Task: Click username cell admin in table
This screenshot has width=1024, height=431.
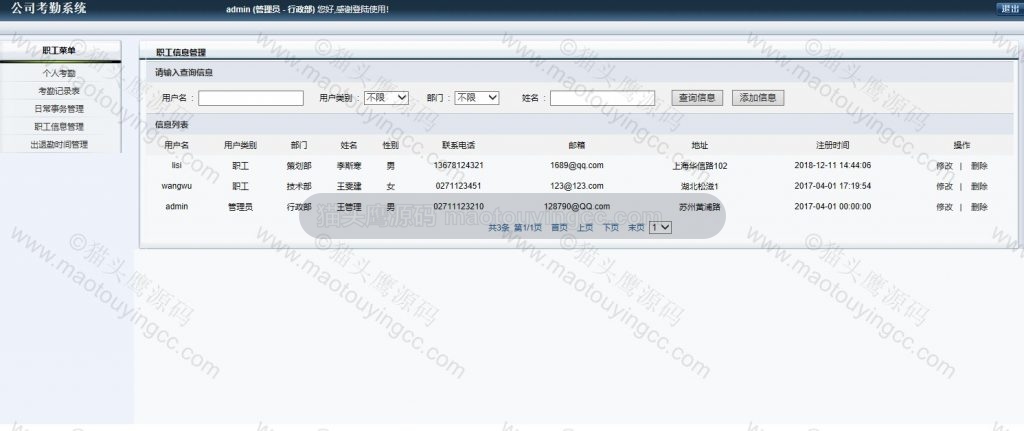Action: 176,206
